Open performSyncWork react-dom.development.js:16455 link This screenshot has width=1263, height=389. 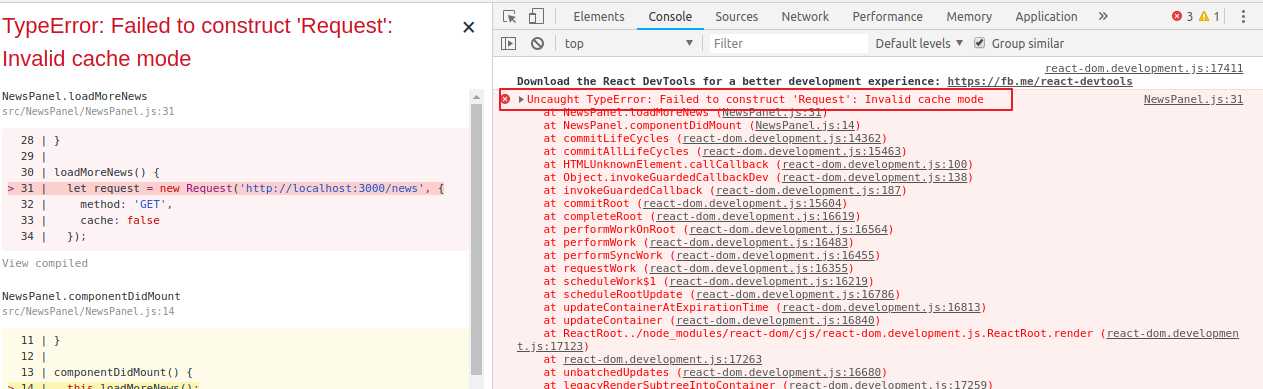point(777,255)
